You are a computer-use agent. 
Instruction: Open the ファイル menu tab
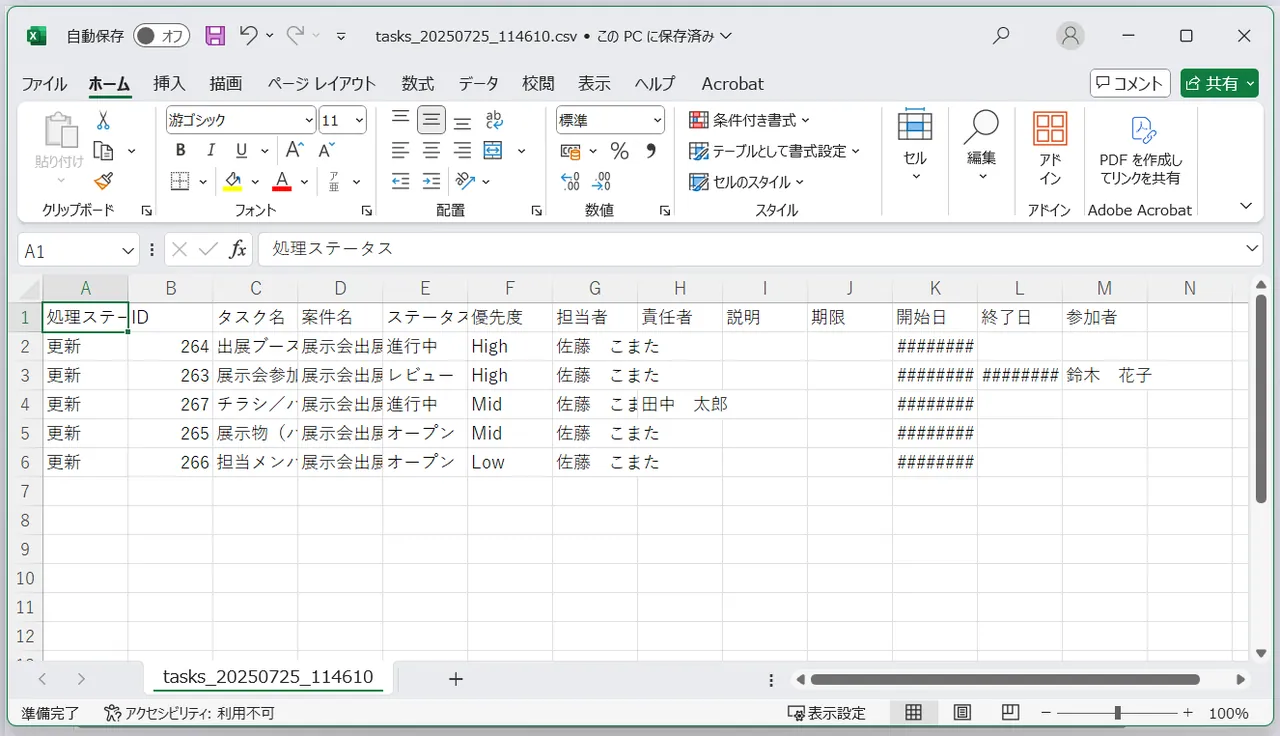pos(44,84)
